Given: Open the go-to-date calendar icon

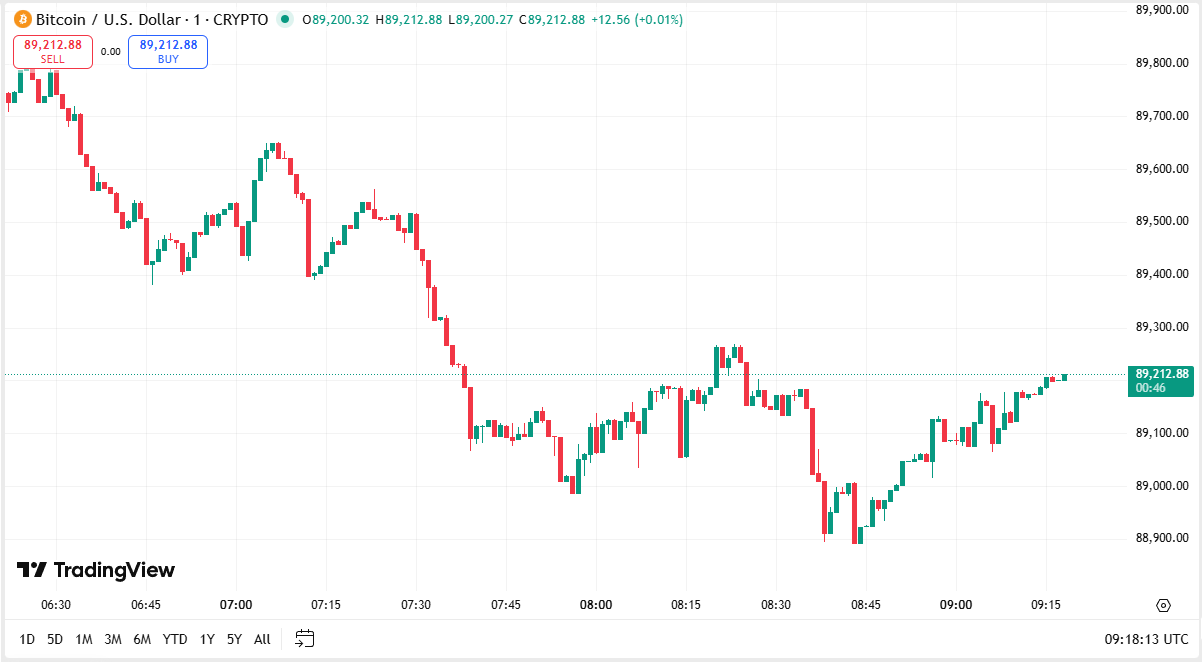Looking at the screenshot, I should [x=303, y=638].
